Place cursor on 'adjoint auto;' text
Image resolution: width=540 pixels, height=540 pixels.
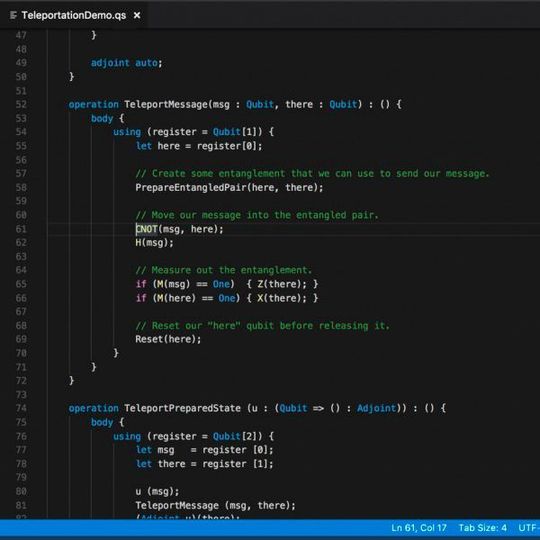[126, 63]
